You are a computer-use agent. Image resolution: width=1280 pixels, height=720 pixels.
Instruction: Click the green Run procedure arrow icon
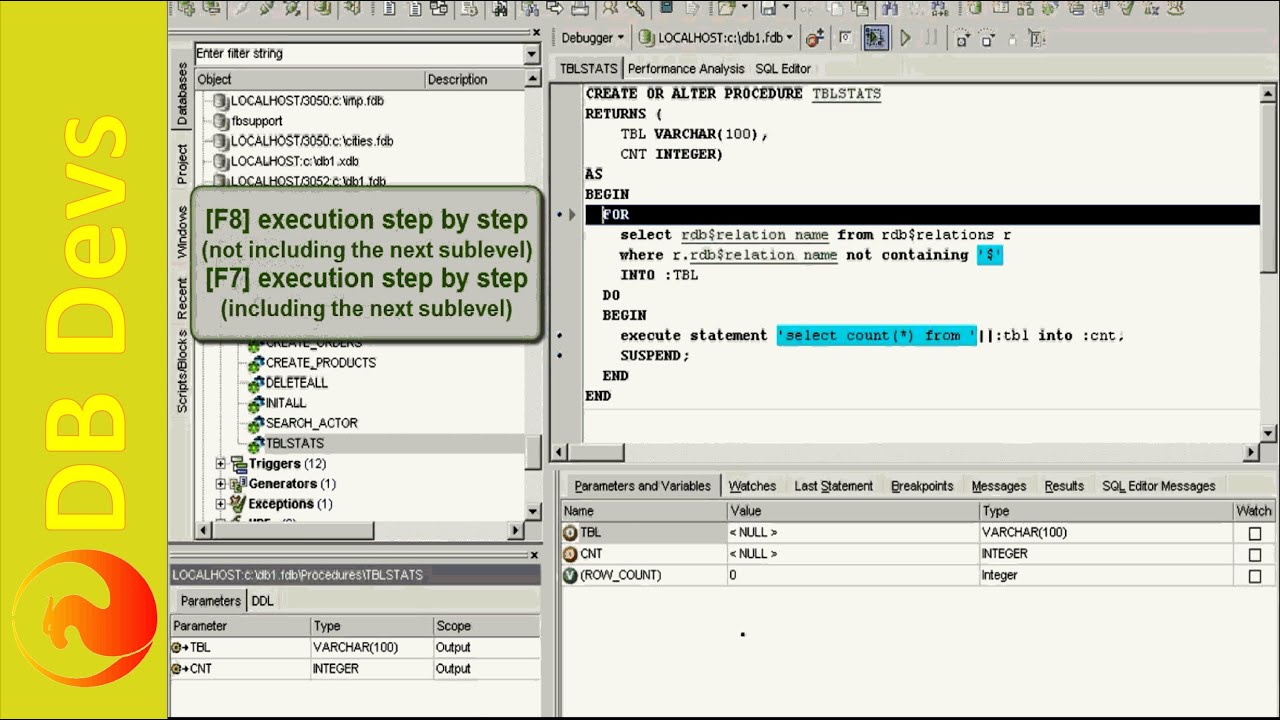click(905, 38)
